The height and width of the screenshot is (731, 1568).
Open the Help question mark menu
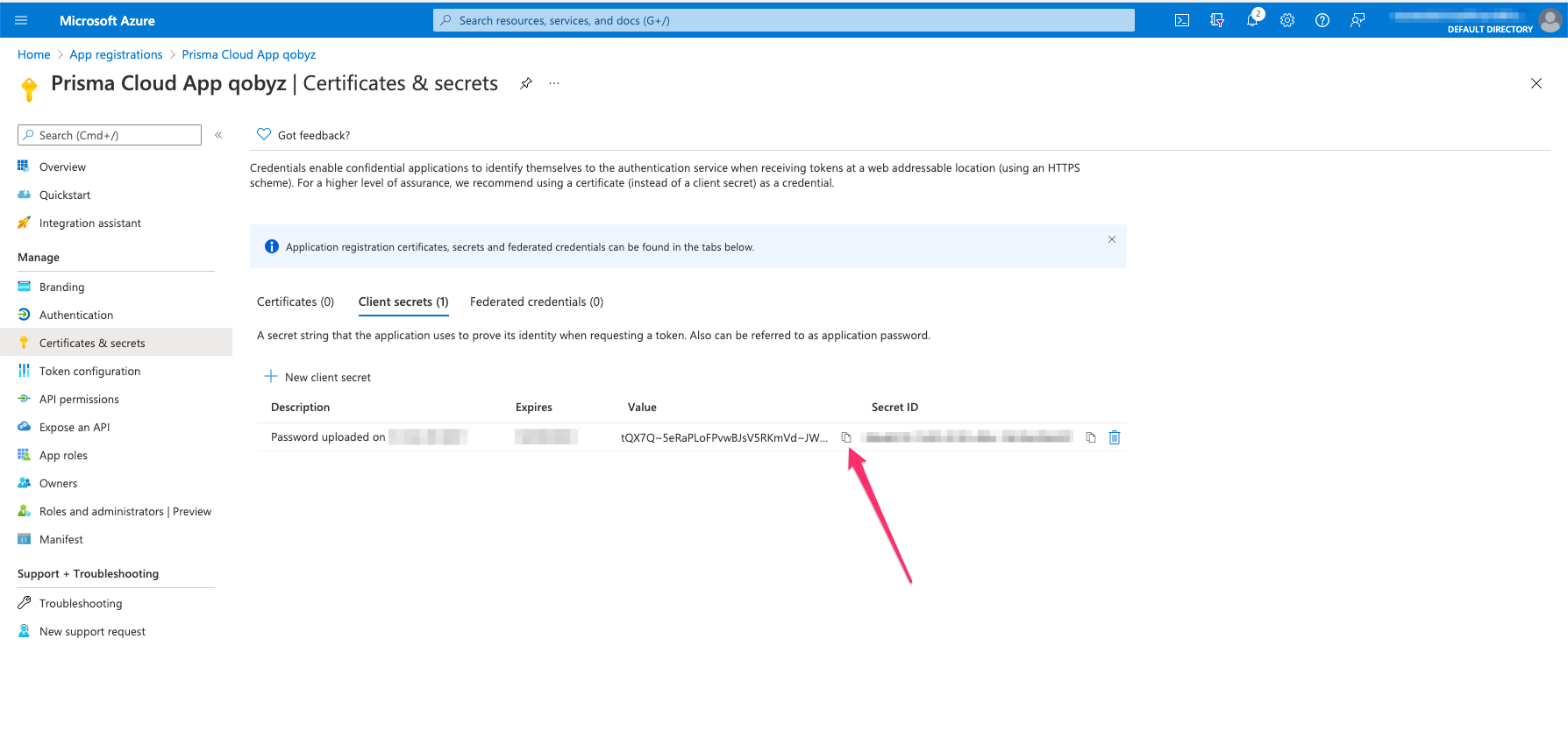pos(1322,20)
